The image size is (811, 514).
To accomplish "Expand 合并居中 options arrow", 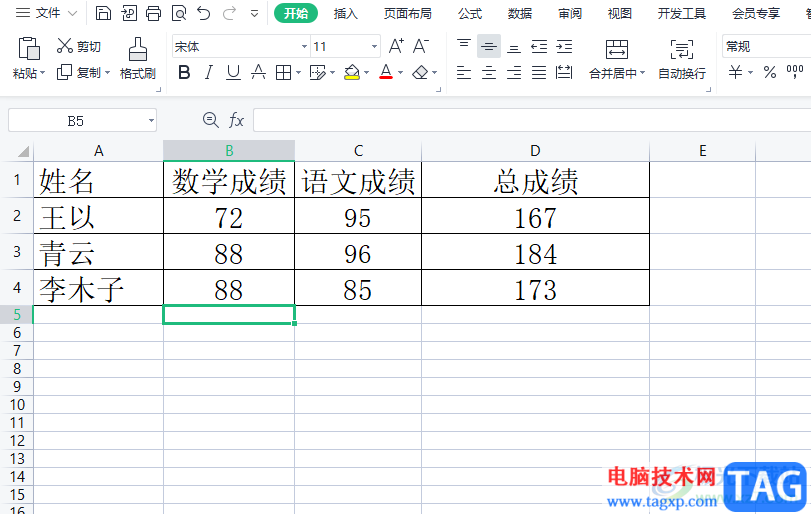I will [x=642, y=73].
